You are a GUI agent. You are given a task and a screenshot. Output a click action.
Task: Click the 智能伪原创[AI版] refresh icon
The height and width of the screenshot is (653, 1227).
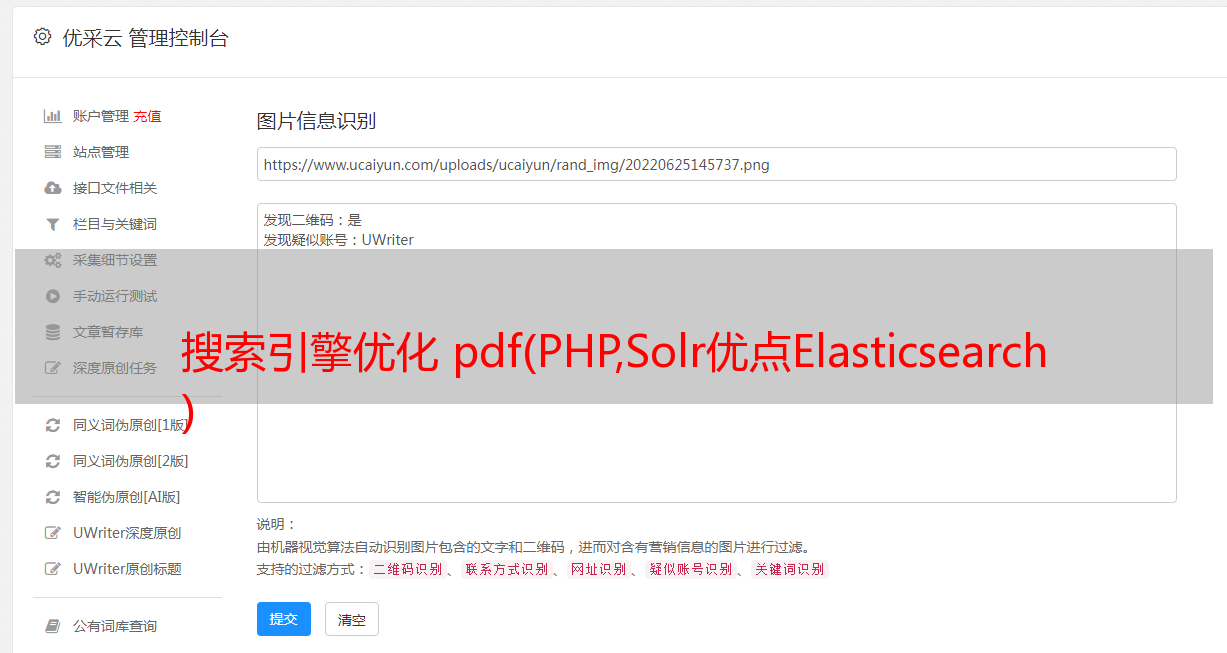(x=53, y=497)
